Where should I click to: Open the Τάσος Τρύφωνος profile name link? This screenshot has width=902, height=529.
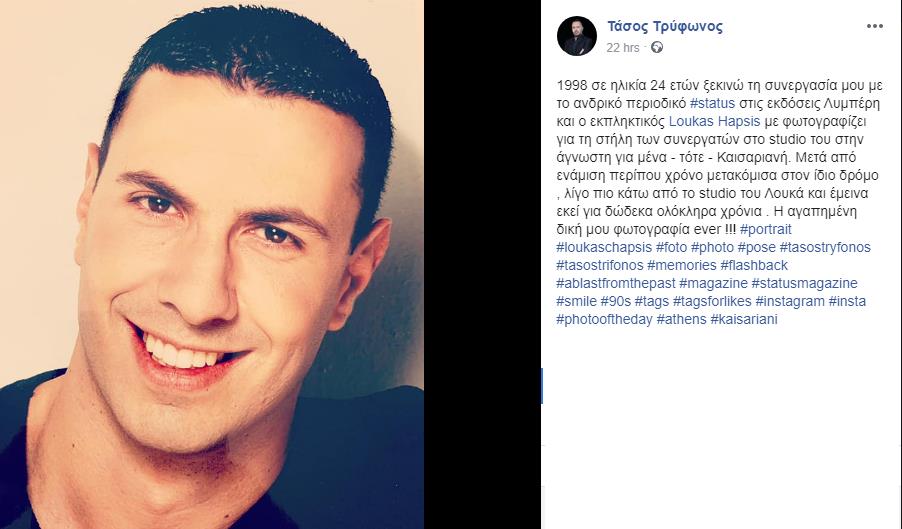665,26
